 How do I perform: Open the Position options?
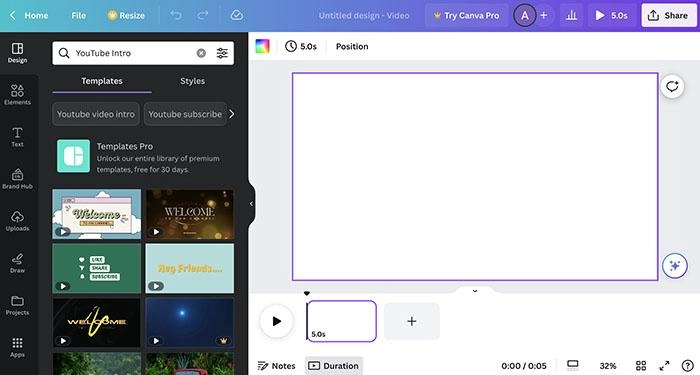(352, 46)
